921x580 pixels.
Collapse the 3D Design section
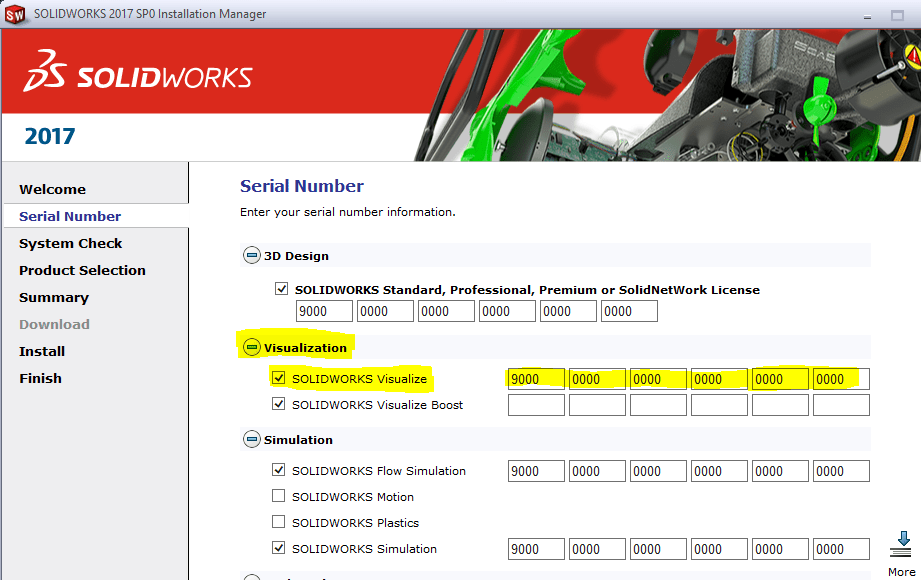click(x=252, y=256)
